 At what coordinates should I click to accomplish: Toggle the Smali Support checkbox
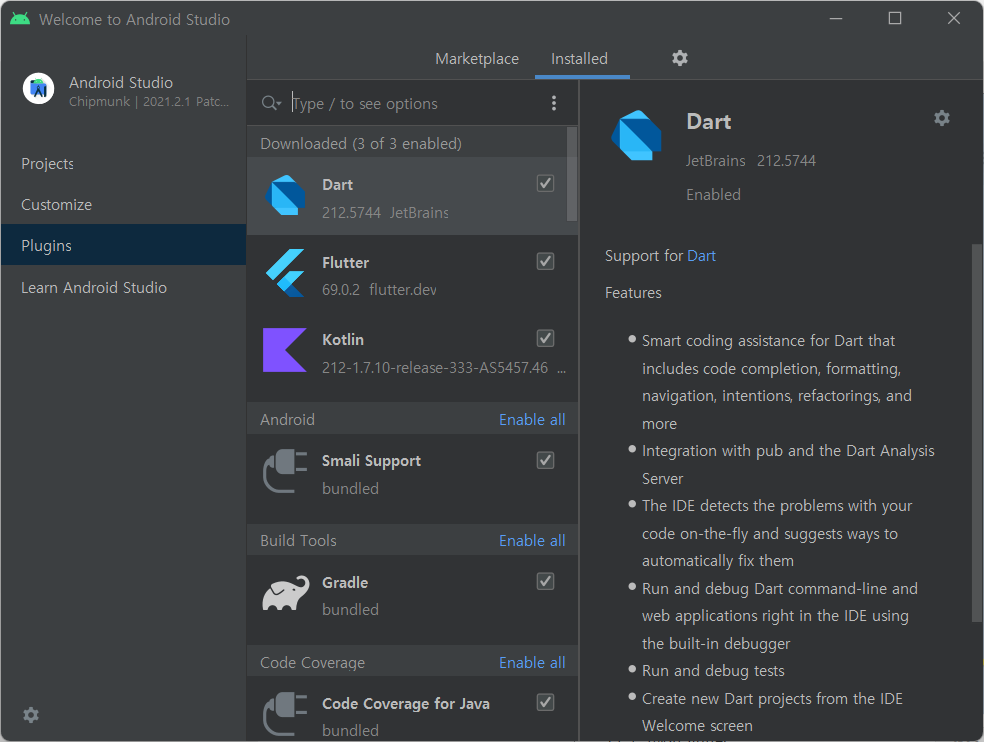point(545,460)
